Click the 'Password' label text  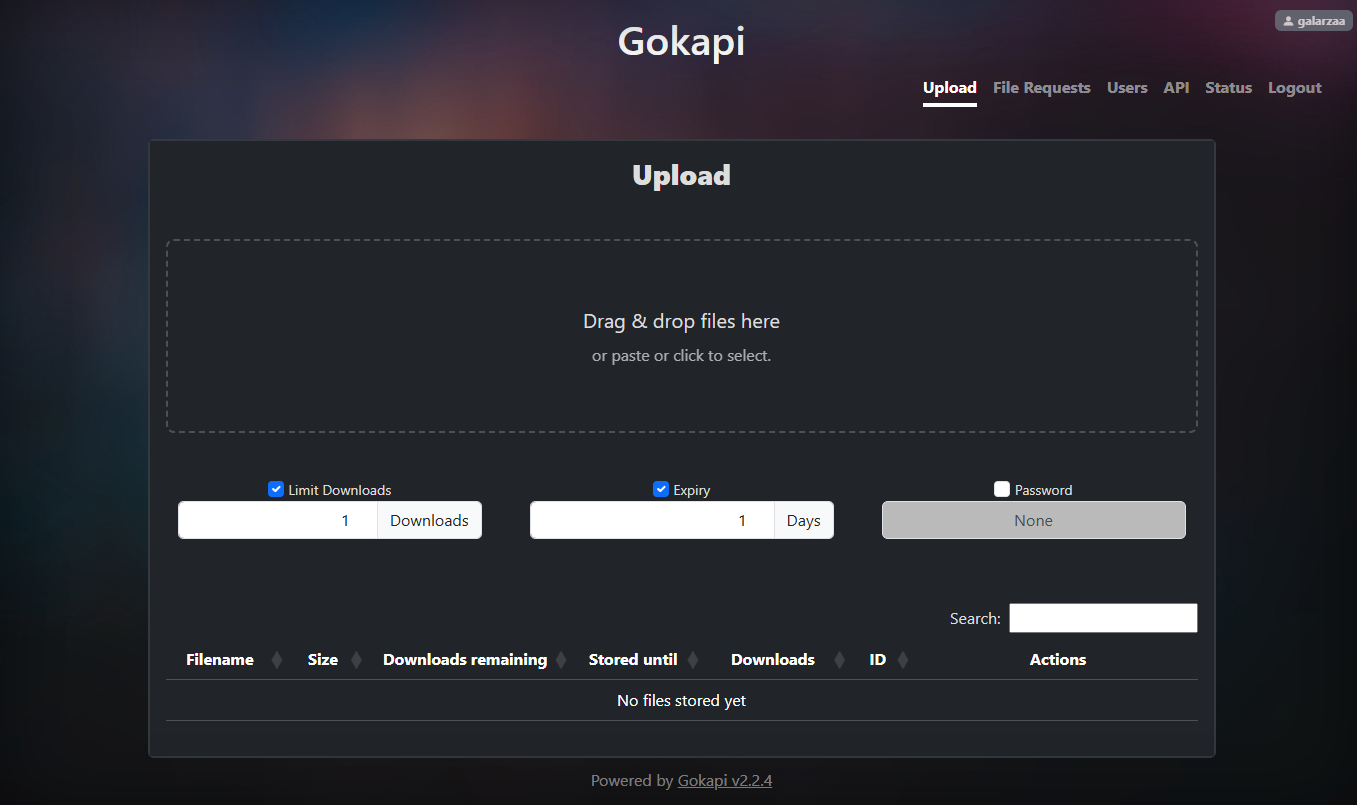coord(1044,490)
